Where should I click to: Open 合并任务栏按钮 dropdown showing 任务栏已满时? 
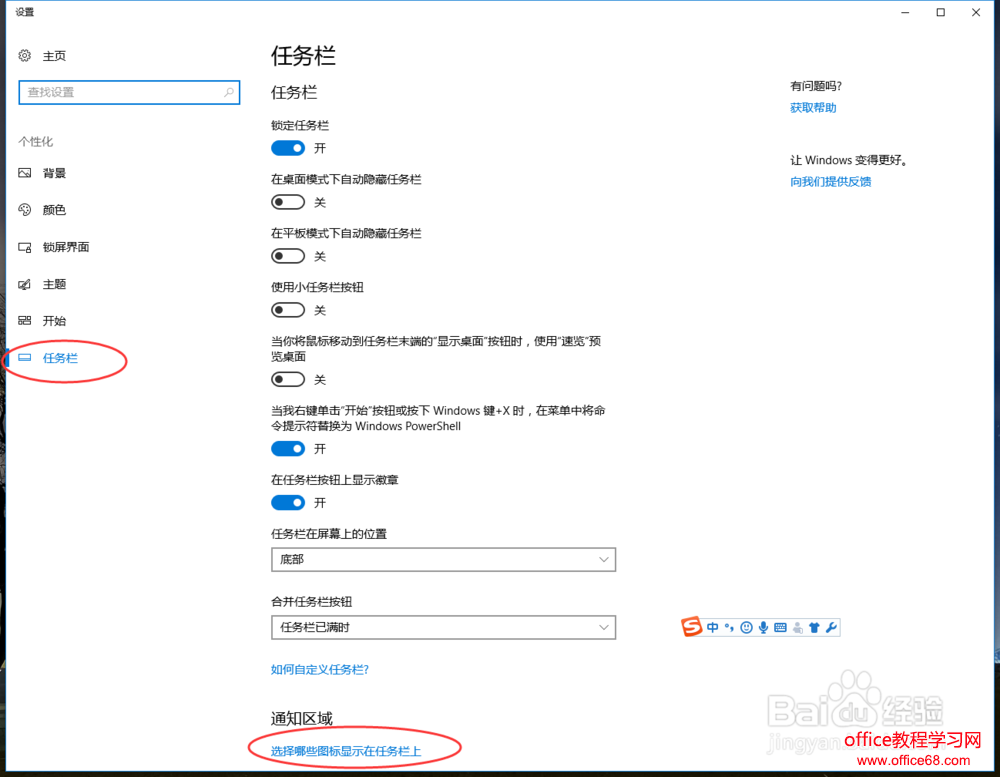pos(443,627)
